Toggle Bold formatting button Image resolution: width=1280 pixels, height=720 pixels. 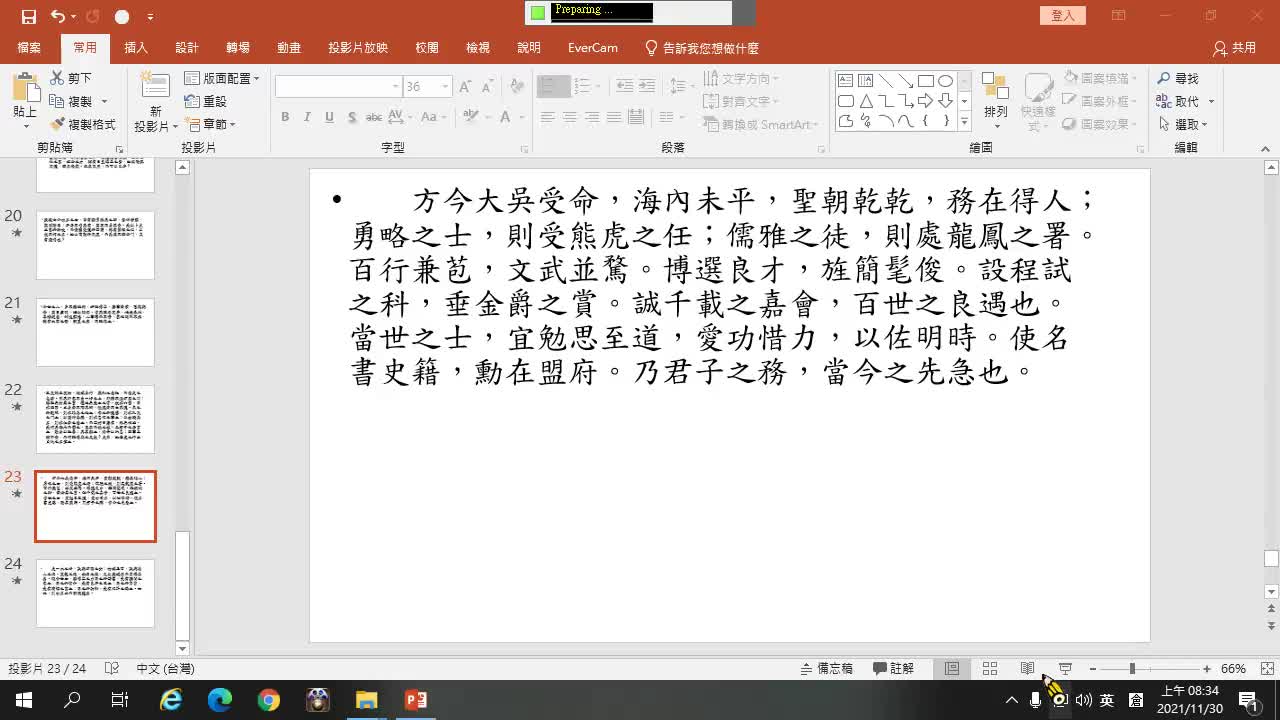coord(285,117)
